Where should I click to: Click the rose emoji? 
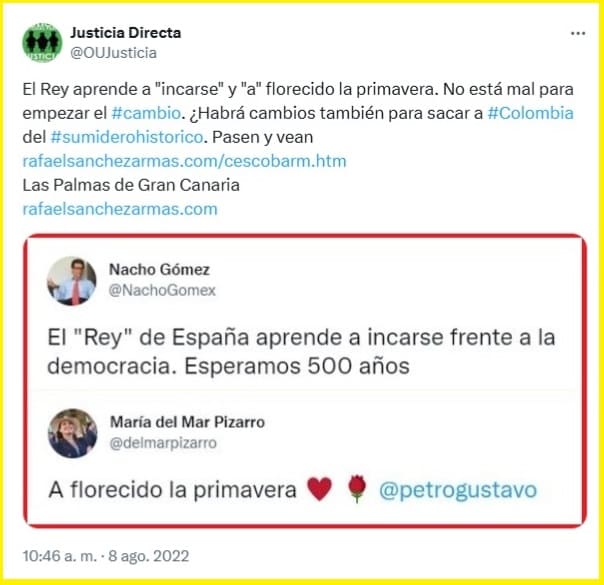click(x=357, y=489)
